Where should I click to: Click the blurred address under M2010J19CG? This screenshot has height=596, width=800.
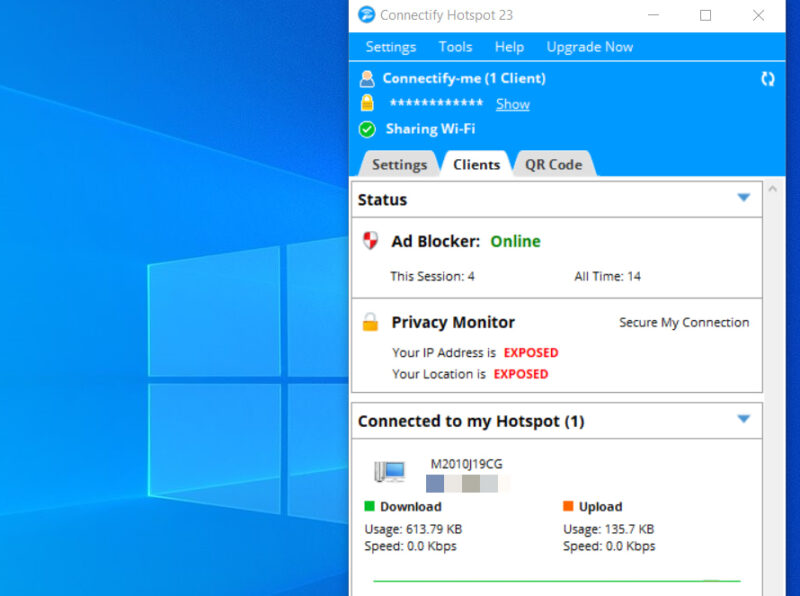467,483
